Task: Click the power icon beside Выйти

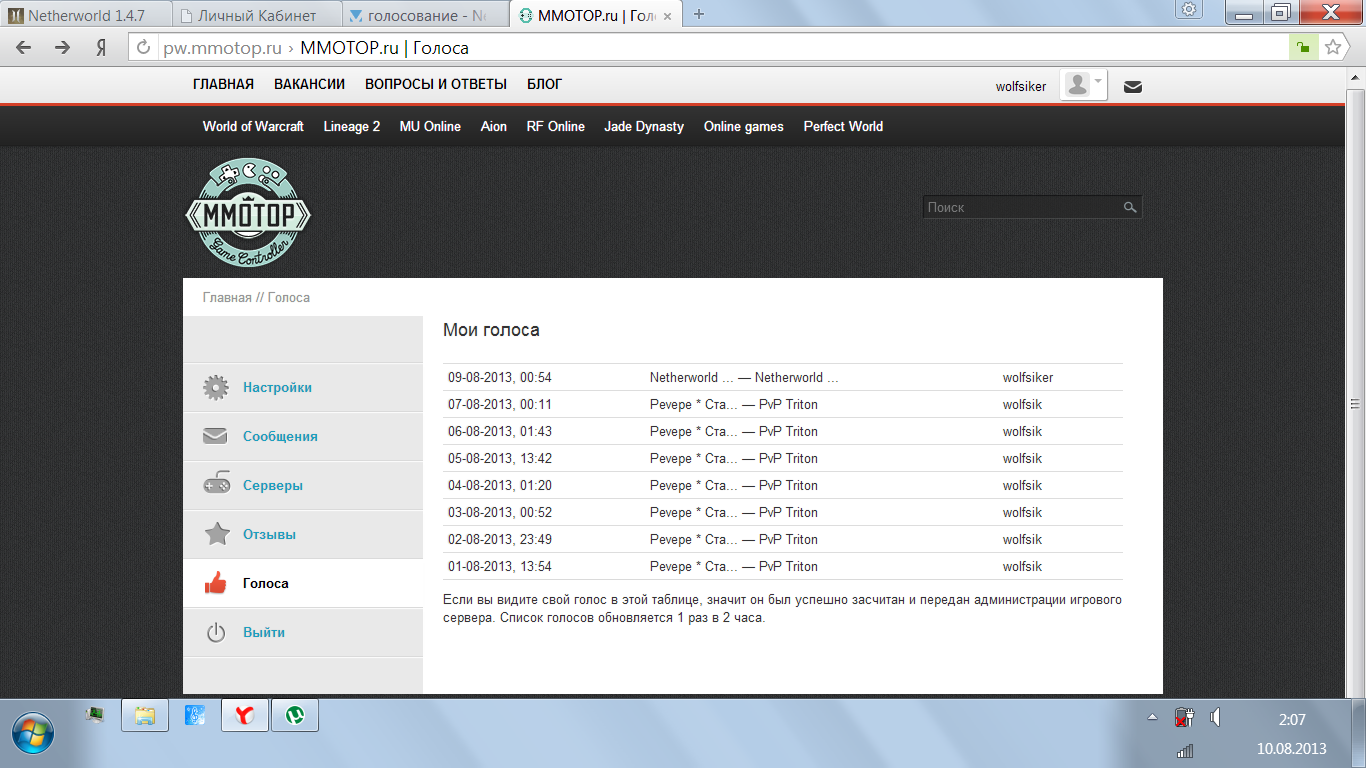Action: [x=216, y=632]
